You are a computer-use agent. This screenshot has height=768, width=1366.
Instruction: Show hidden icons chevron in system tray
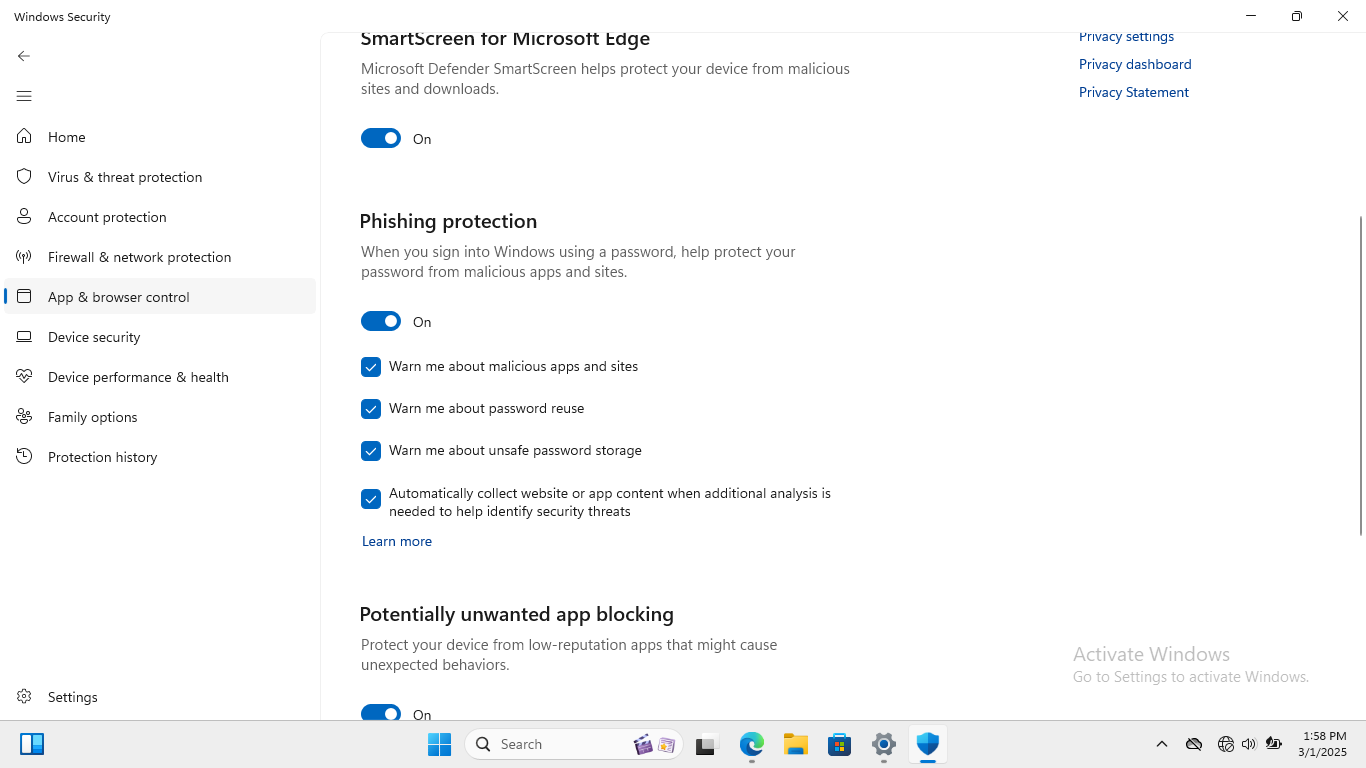pos(1162,744)
